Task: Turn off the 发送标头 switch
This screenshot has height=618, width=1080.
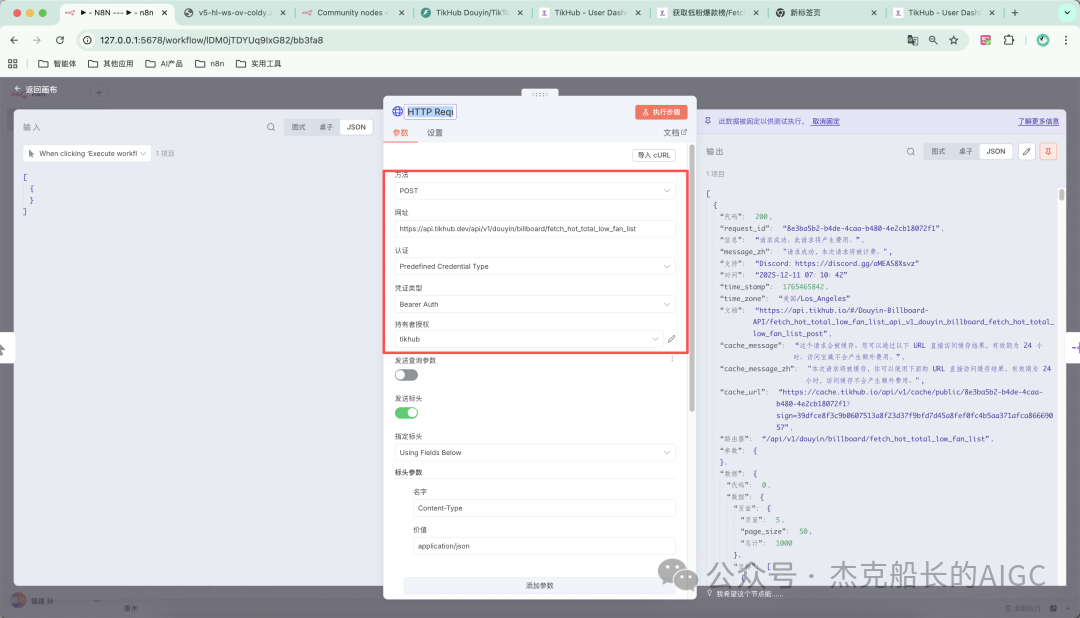Action: pyautogui.click(x=406, y=413)
